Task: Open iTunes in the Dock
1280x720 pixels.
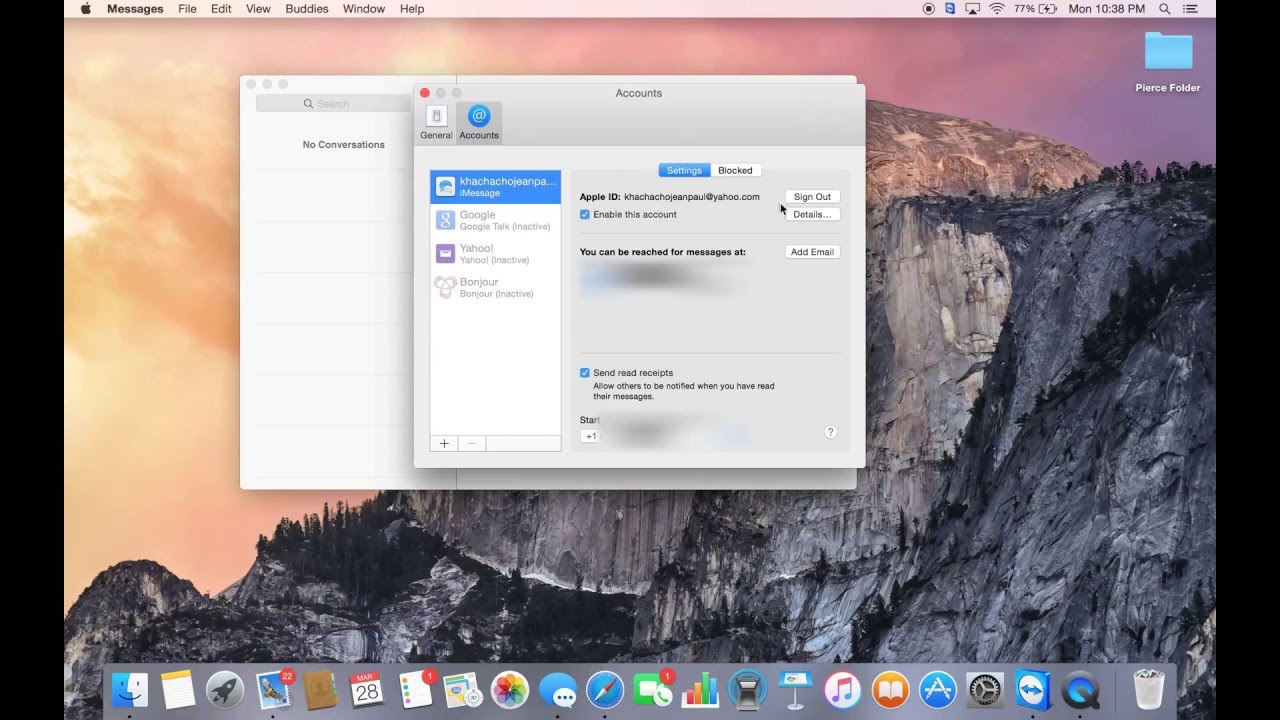Action: pyautogui.click(x=843, y=690)
